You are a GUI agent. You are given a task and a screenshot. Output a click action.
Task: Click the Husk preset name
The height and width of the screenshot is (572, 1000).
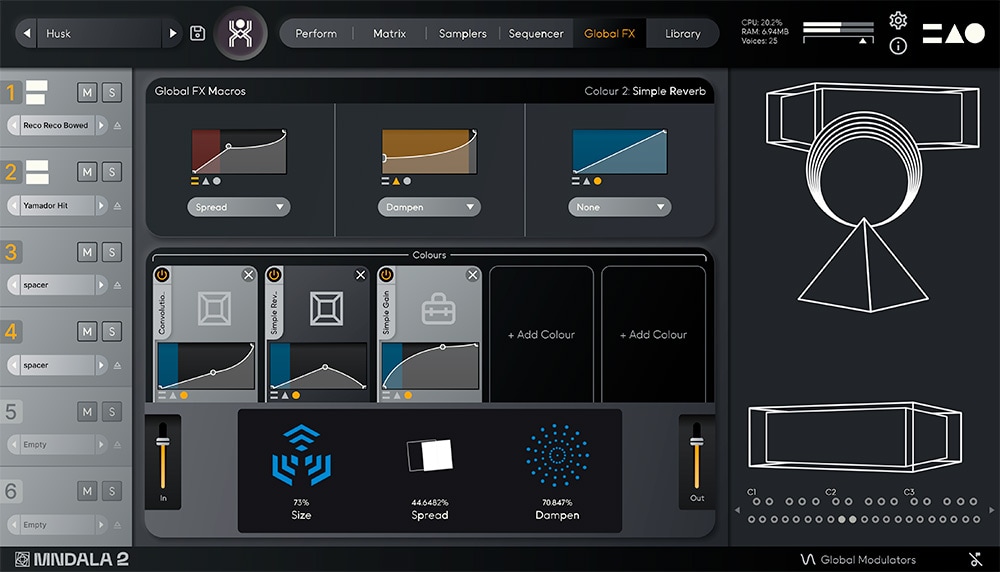[x=100, y=33]
